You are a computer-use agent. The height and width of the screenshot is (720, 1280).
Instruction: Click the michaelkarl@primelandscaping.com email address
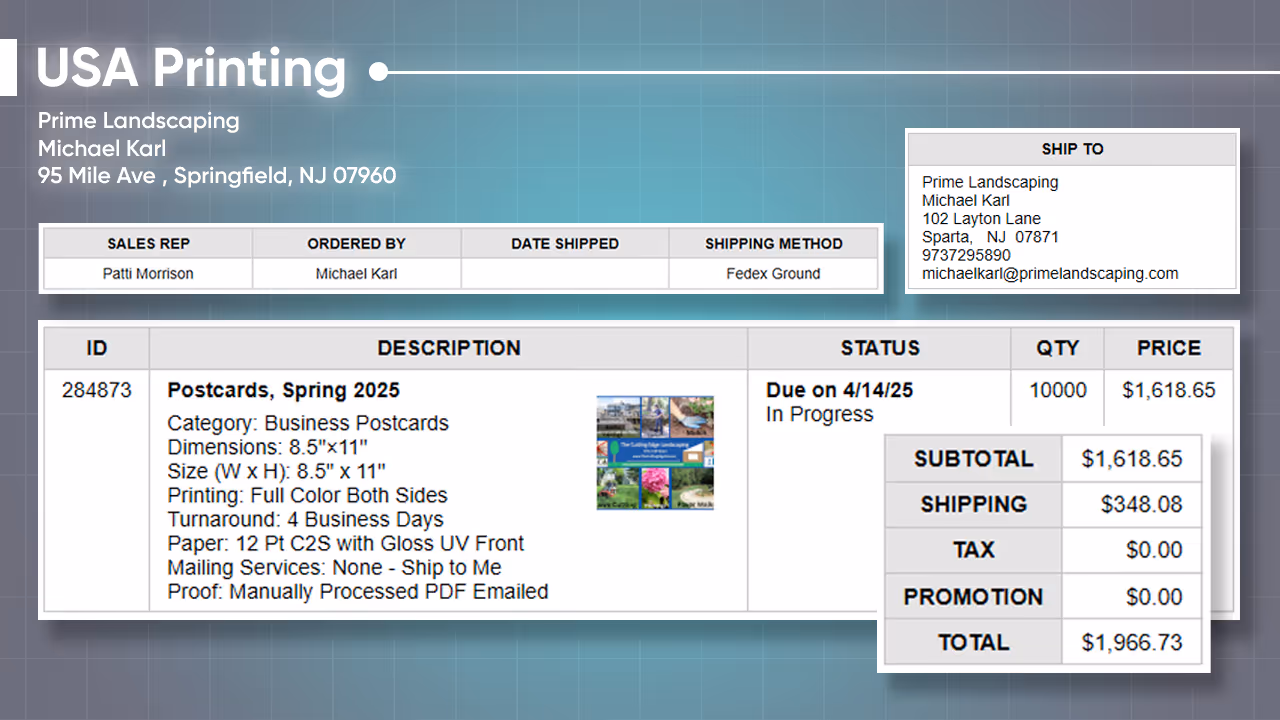click(x=1050, y=273)
